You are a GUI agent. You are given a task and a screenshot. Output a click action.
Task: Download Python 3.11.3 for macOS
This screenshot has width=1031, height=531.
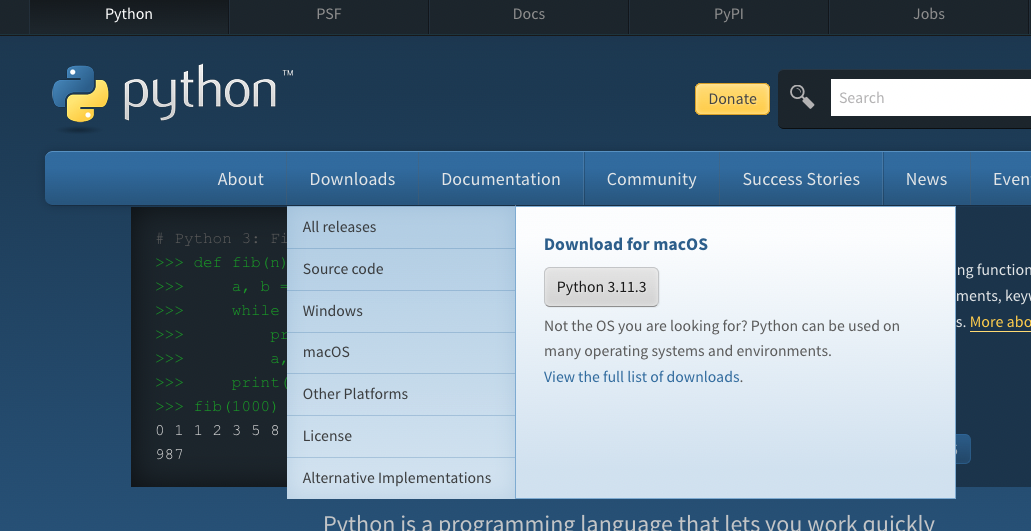601,287
